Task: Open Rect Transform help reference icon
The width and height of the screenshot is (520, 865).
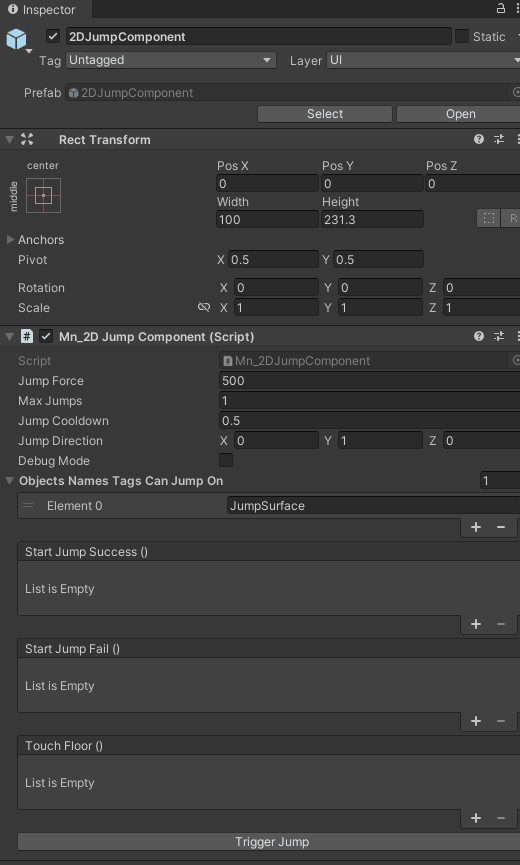Action: (x=479, y=140)
